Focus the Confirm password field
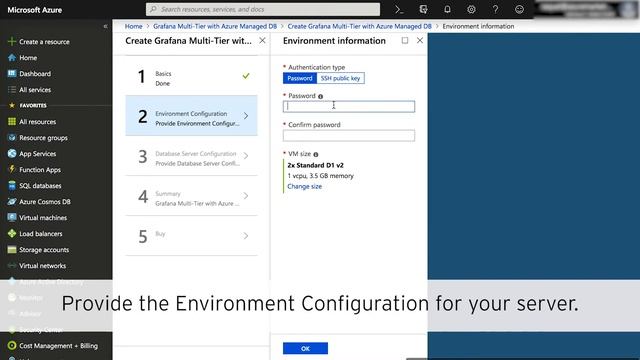Viewport: 640px width, 360px height. click(349, 136)
